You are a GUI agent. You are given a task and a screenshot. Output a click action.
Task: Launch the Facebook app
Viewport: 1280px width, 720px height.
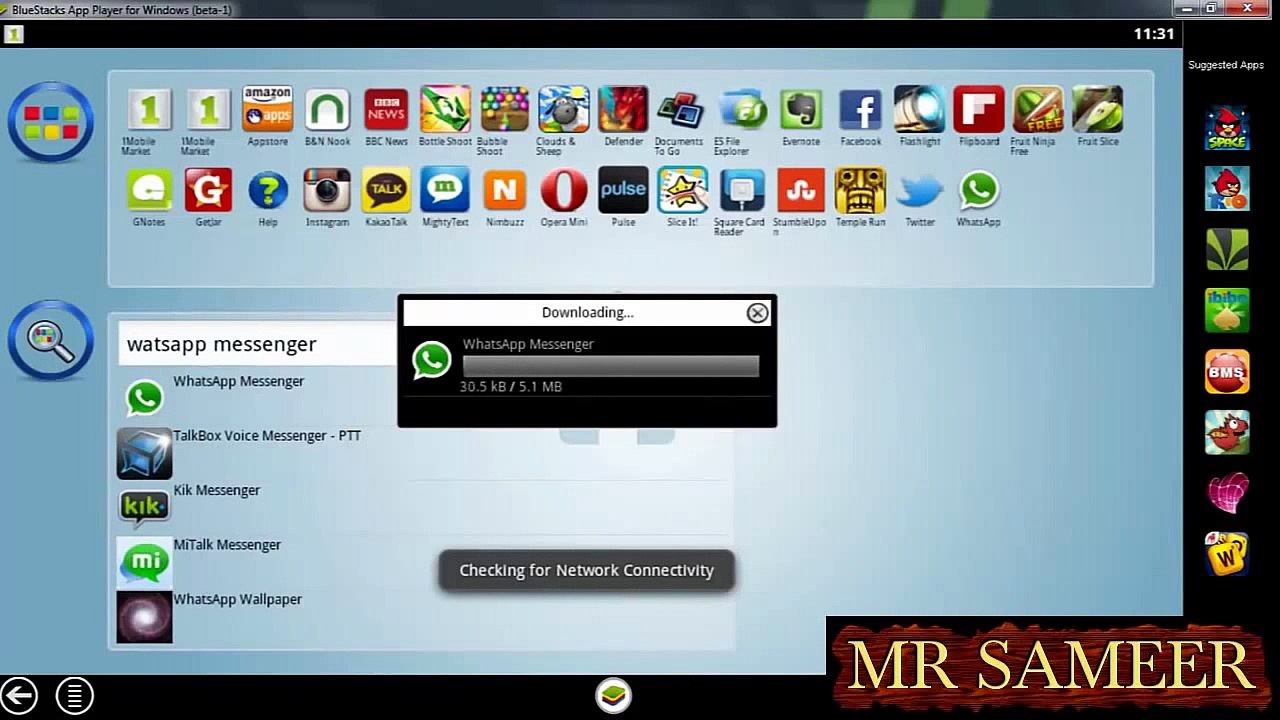860,109
